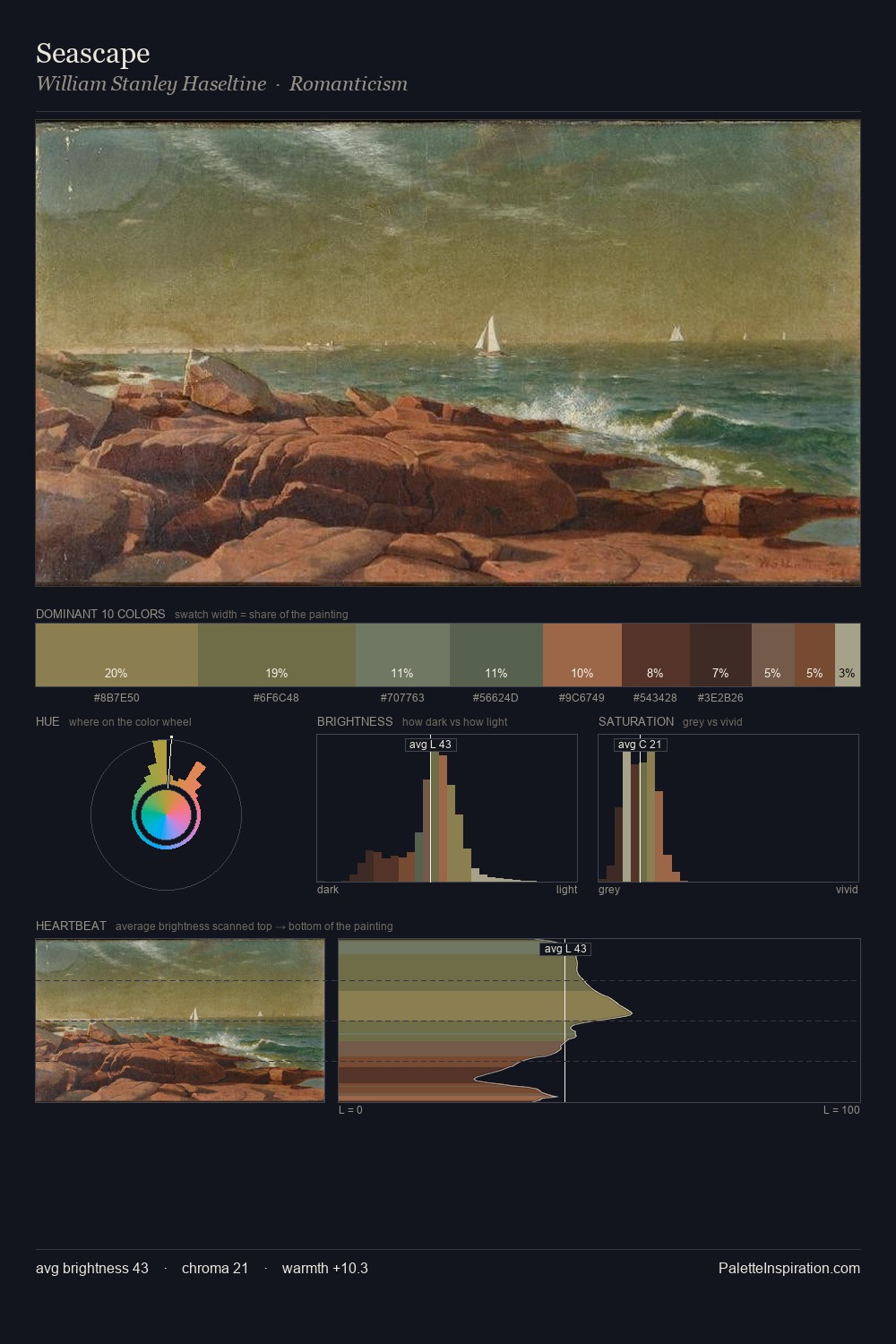The image size is (896, 1344).
Task: Click hex code #3E2B26
Action: (720, 698)
